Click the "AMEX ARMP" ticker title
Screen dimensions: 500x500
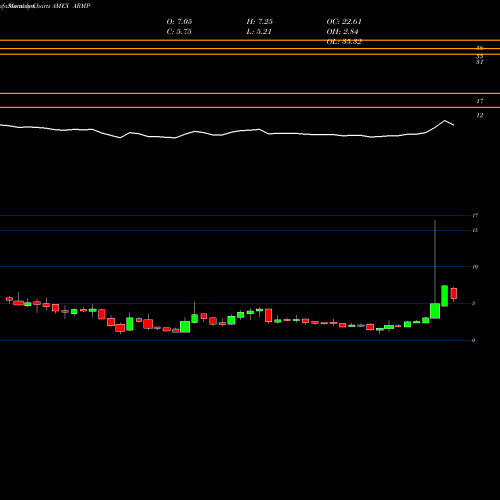[x=71, y=6]
